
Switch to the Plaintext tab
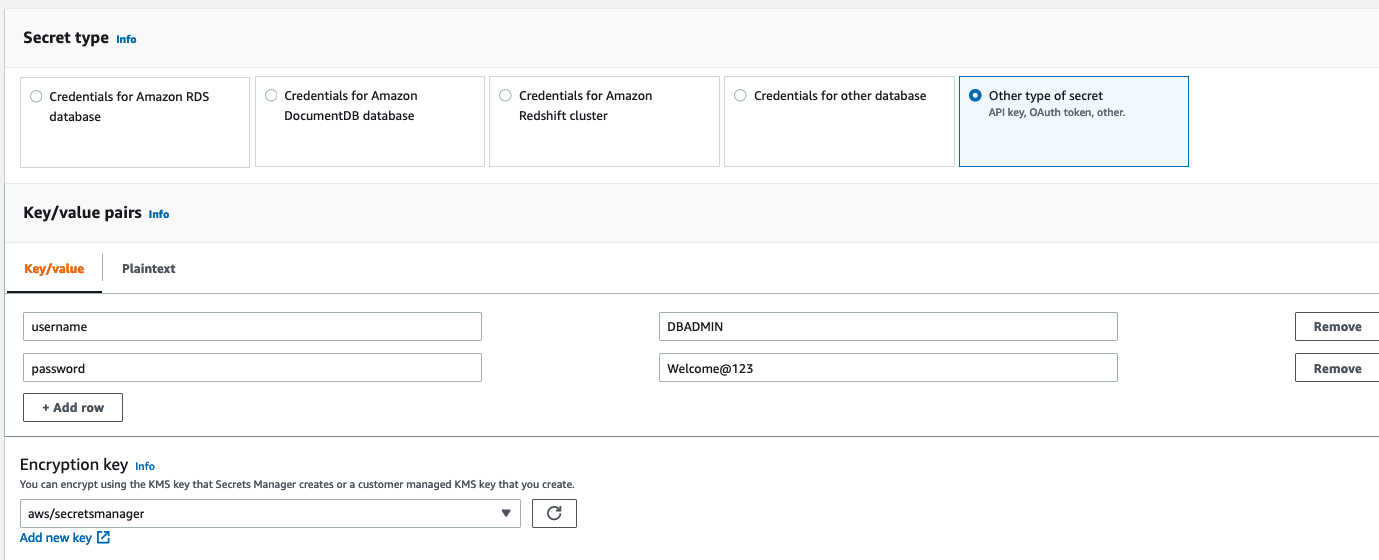coord(148,269)
